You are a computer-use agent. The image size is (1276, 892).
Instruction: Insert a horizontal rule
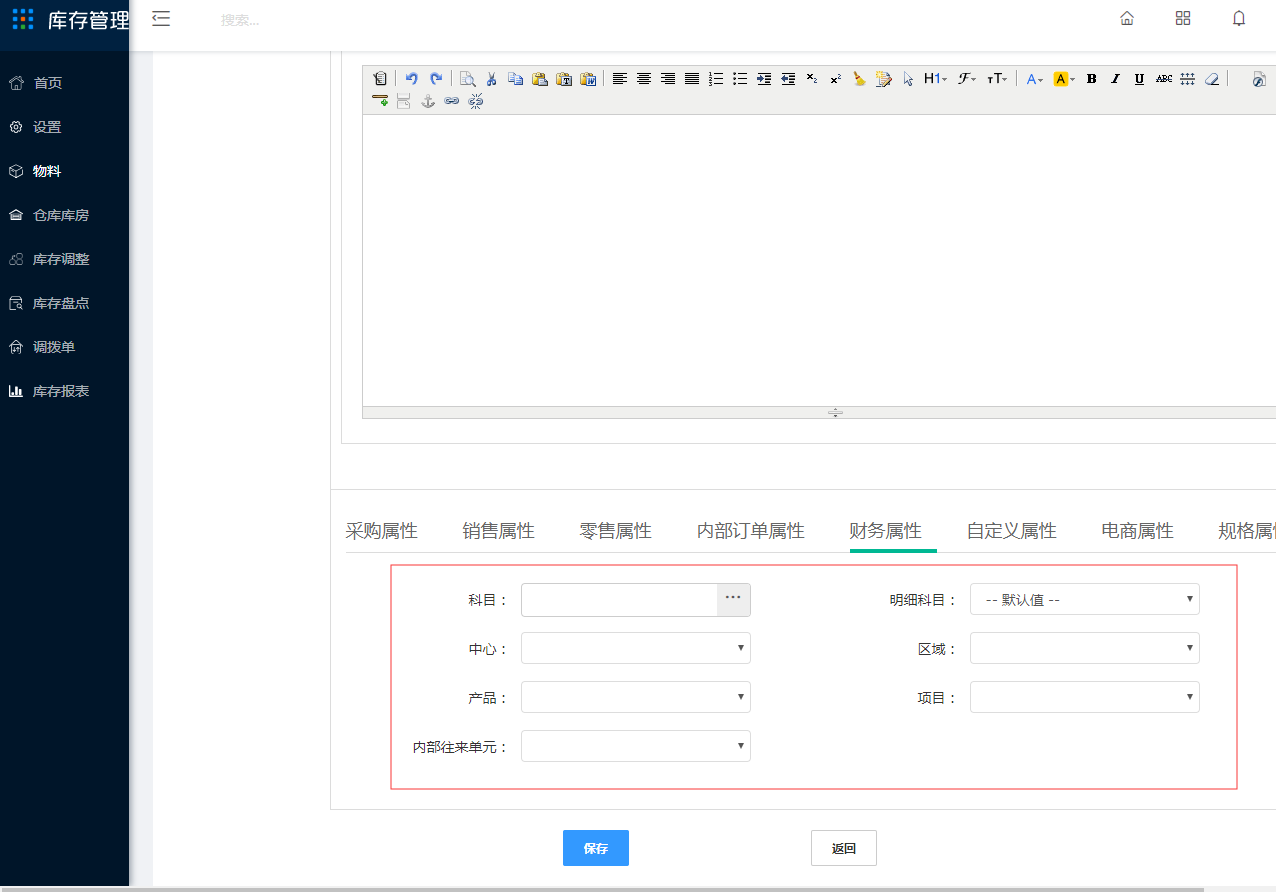(380, 101)
